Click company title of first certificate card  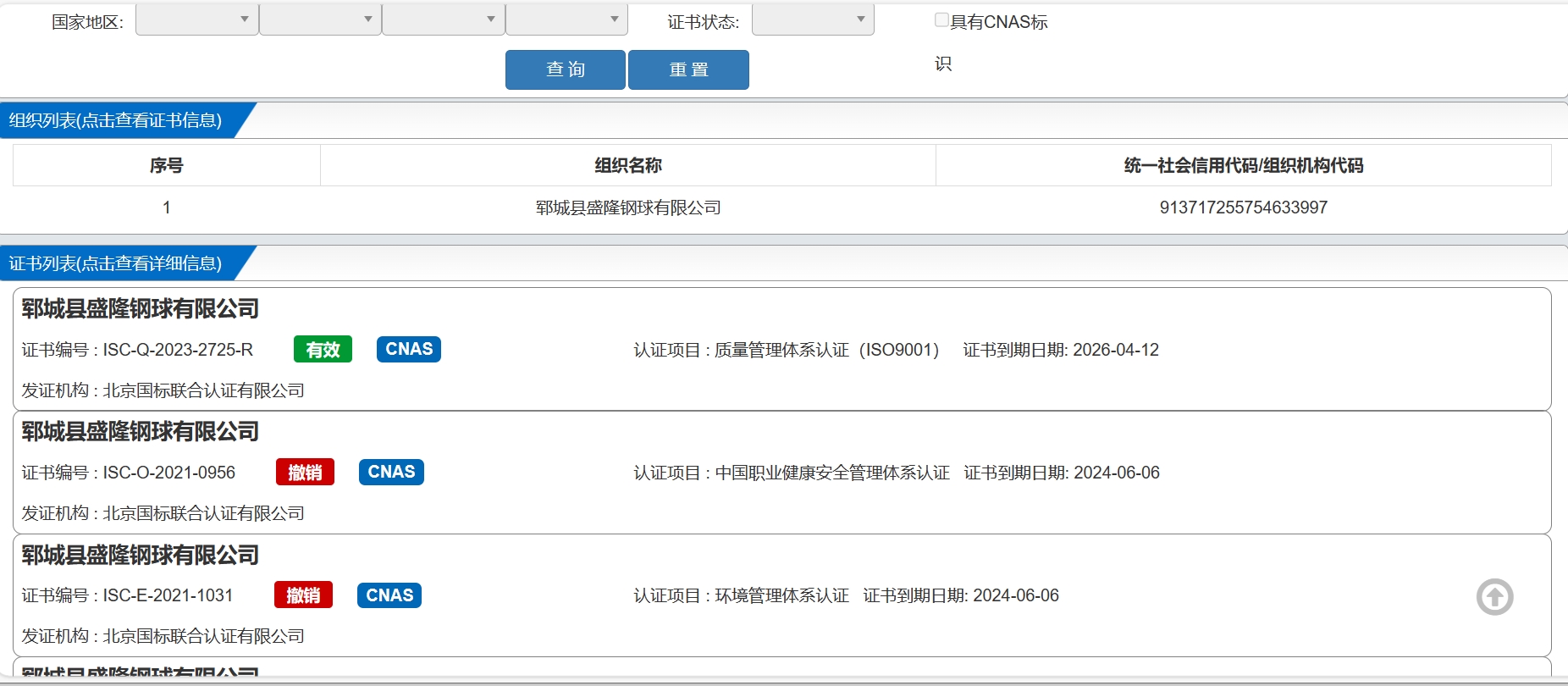coord(141,309)
